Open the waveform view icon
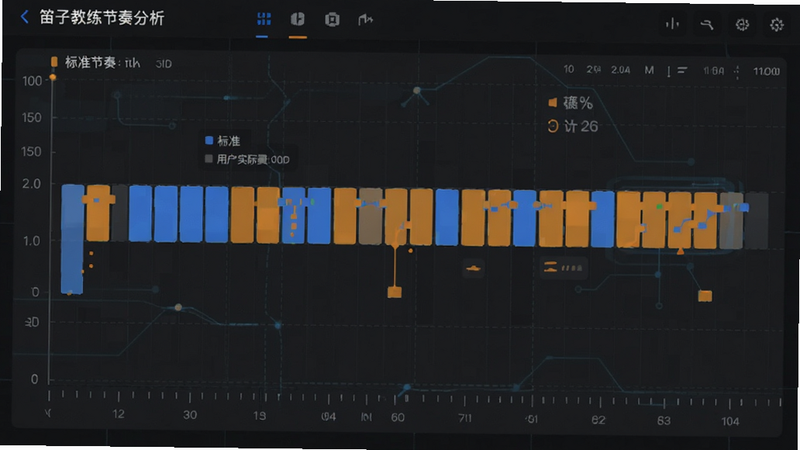This screenshot has height=450, width=800. 365,20
